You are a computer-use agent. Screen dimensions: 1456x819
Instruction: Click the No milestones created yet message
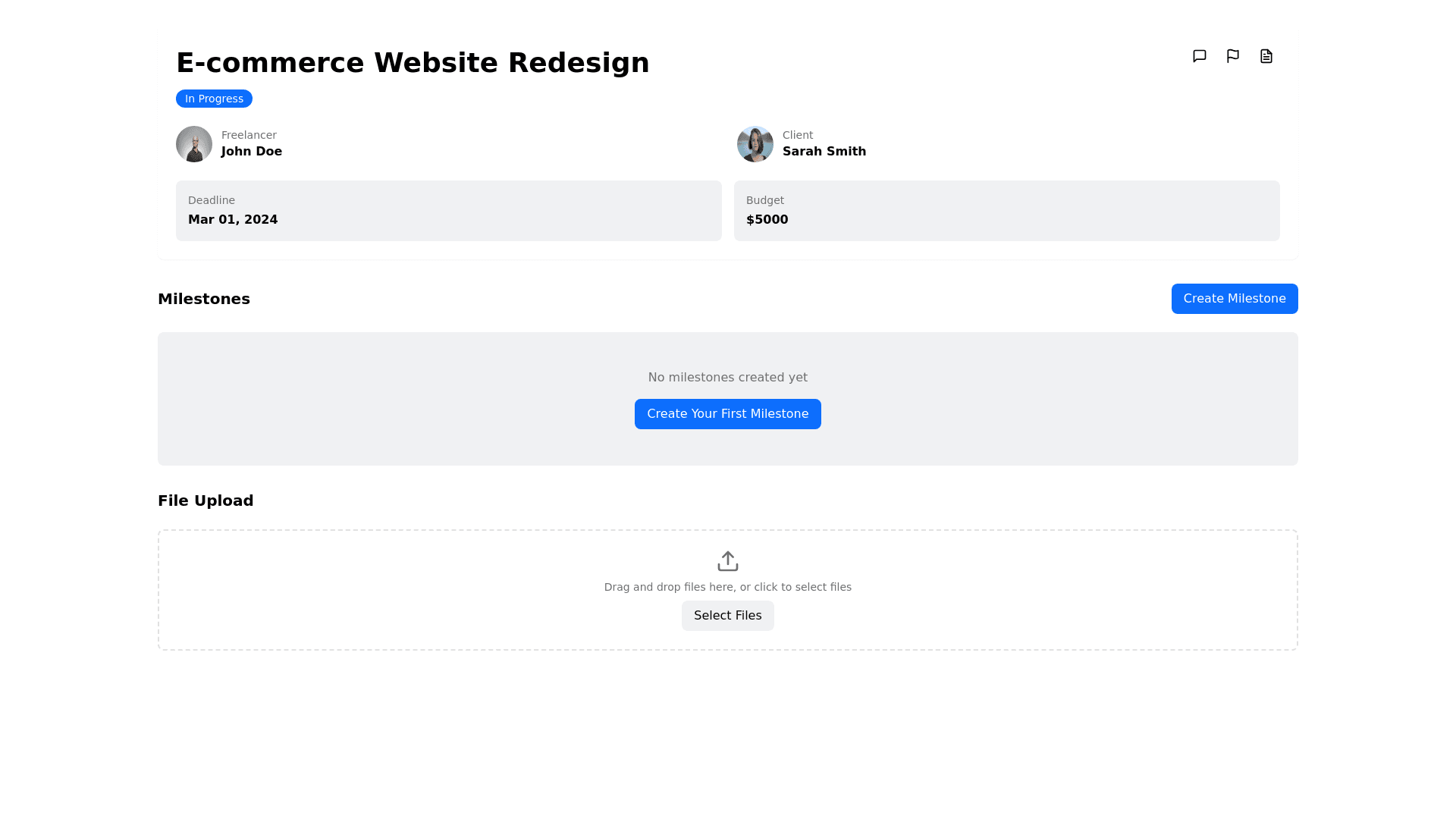727,378
